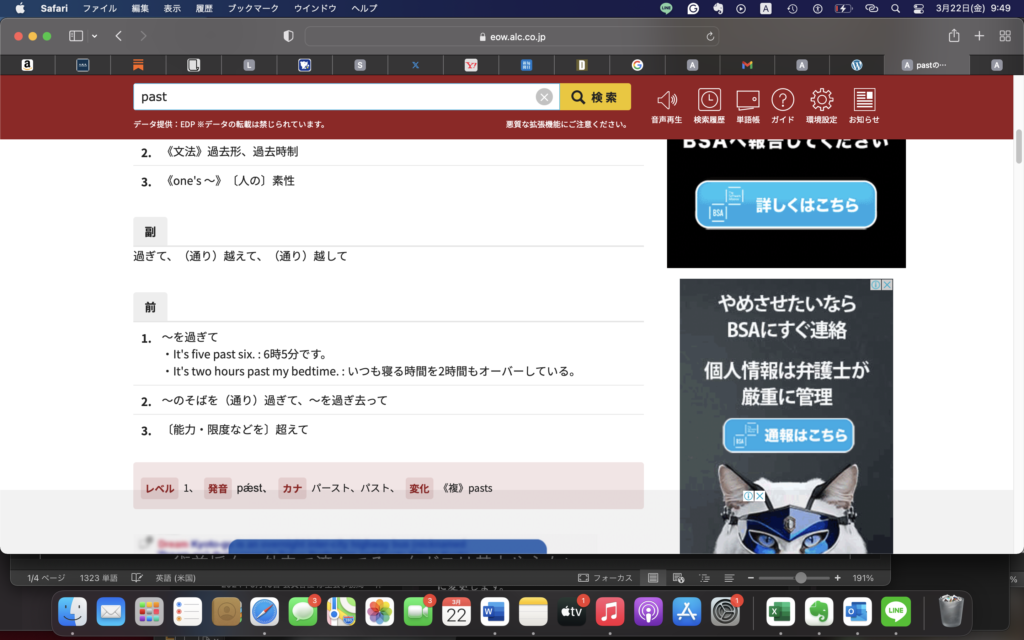1024x640 pixels.
Task: Click the Word zoom slider handle
Action: click(x=800, y=578)
